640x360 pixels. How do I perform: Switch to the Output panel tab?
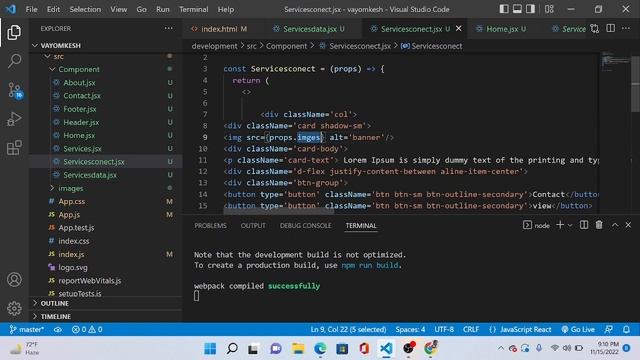coord(253,225)
